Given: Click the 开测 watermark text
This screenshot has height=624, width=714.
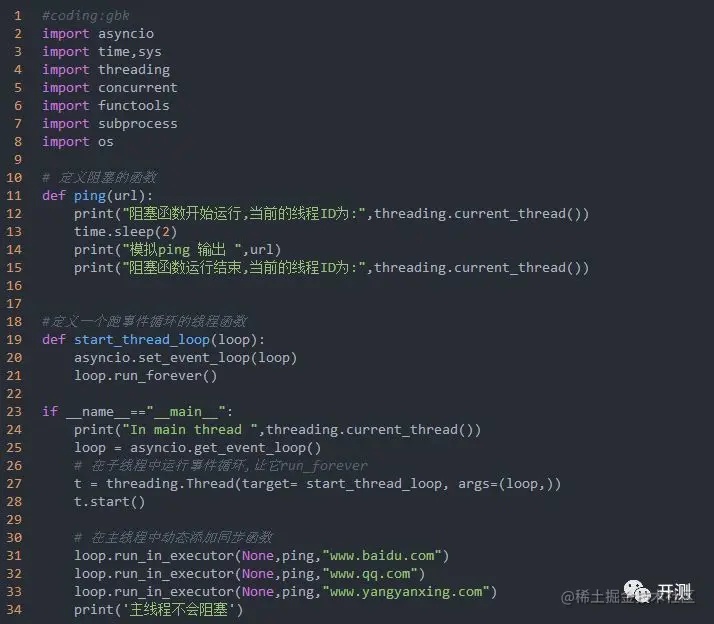Looking at the screenshot, I should coord(674,592).
